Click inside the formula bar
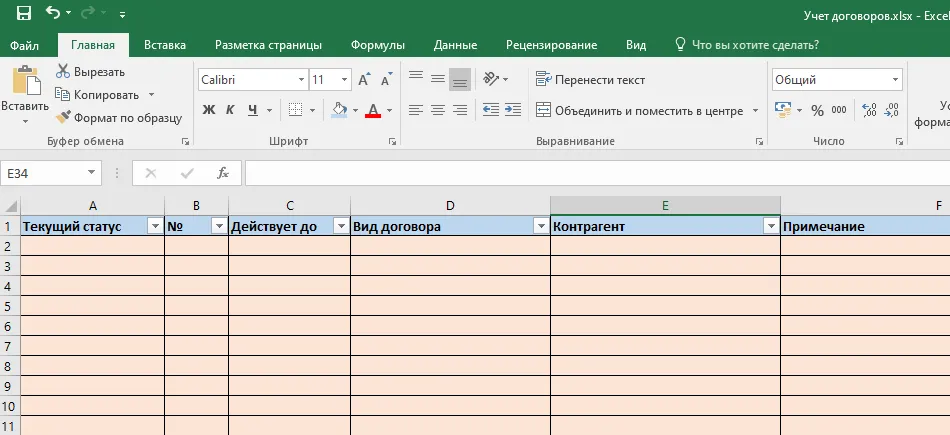Image resolution: width=950 pixels, height=435 pixels. click(597, 173)
